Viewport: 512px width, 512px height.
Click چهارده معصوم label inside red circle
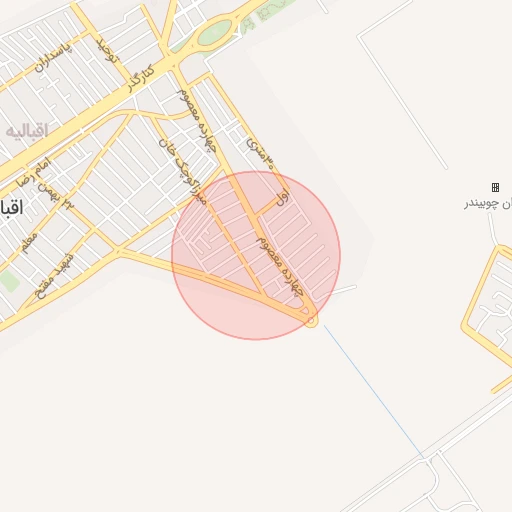280,267
